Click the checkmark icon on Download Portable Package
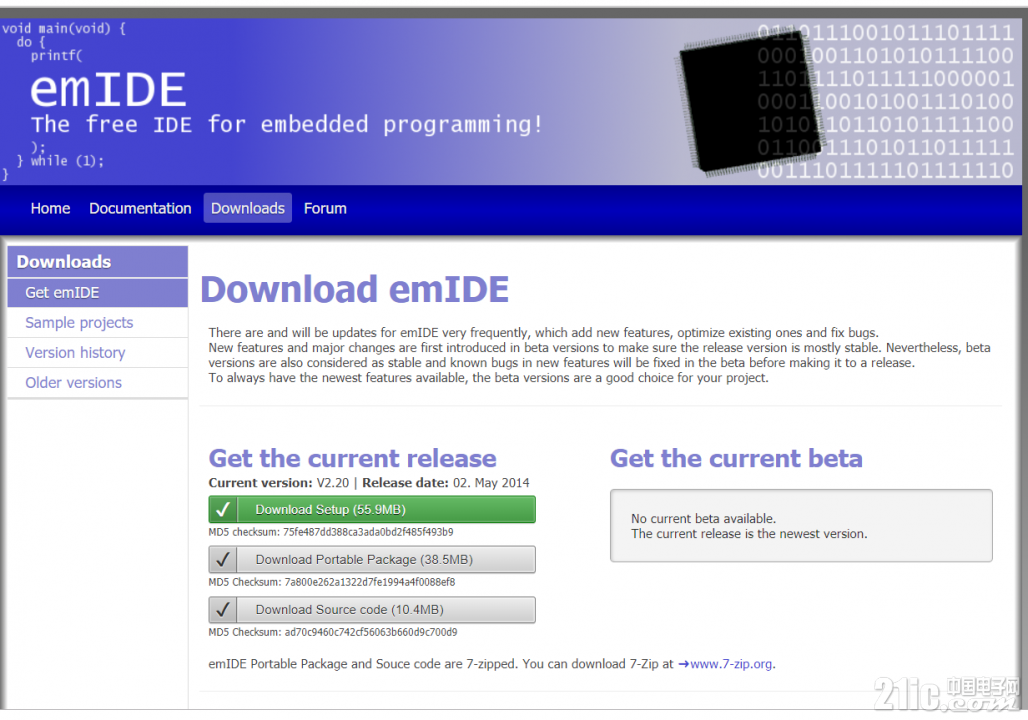This screenshot has height=720, width=1028. (x=223, y=559)
